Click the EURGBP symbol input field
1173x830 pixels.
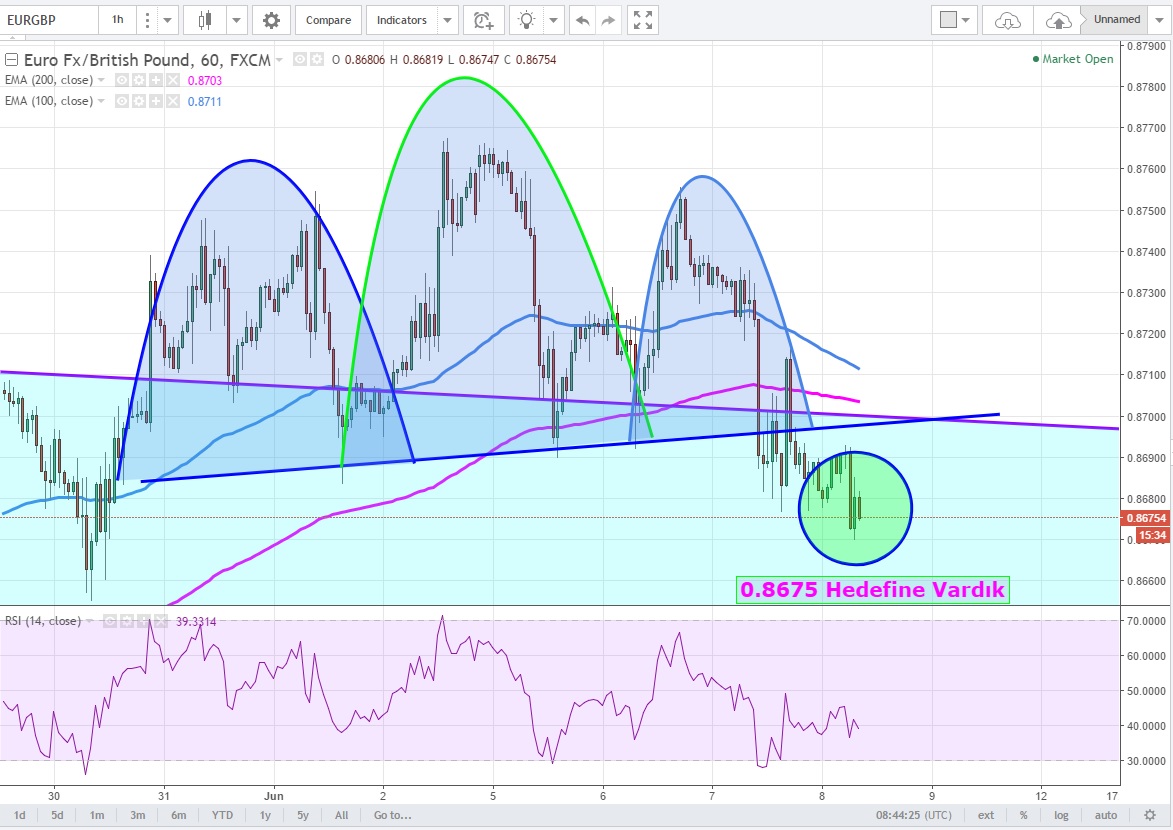pos(50,19)
